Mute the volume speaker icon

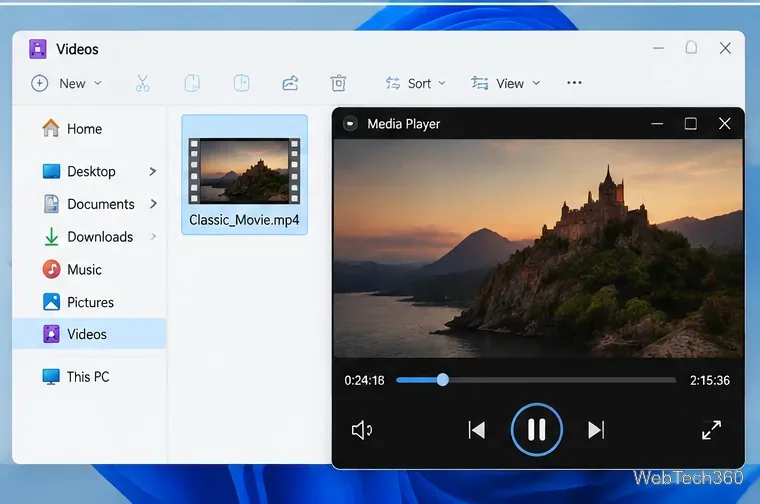(x=362, y=430)
